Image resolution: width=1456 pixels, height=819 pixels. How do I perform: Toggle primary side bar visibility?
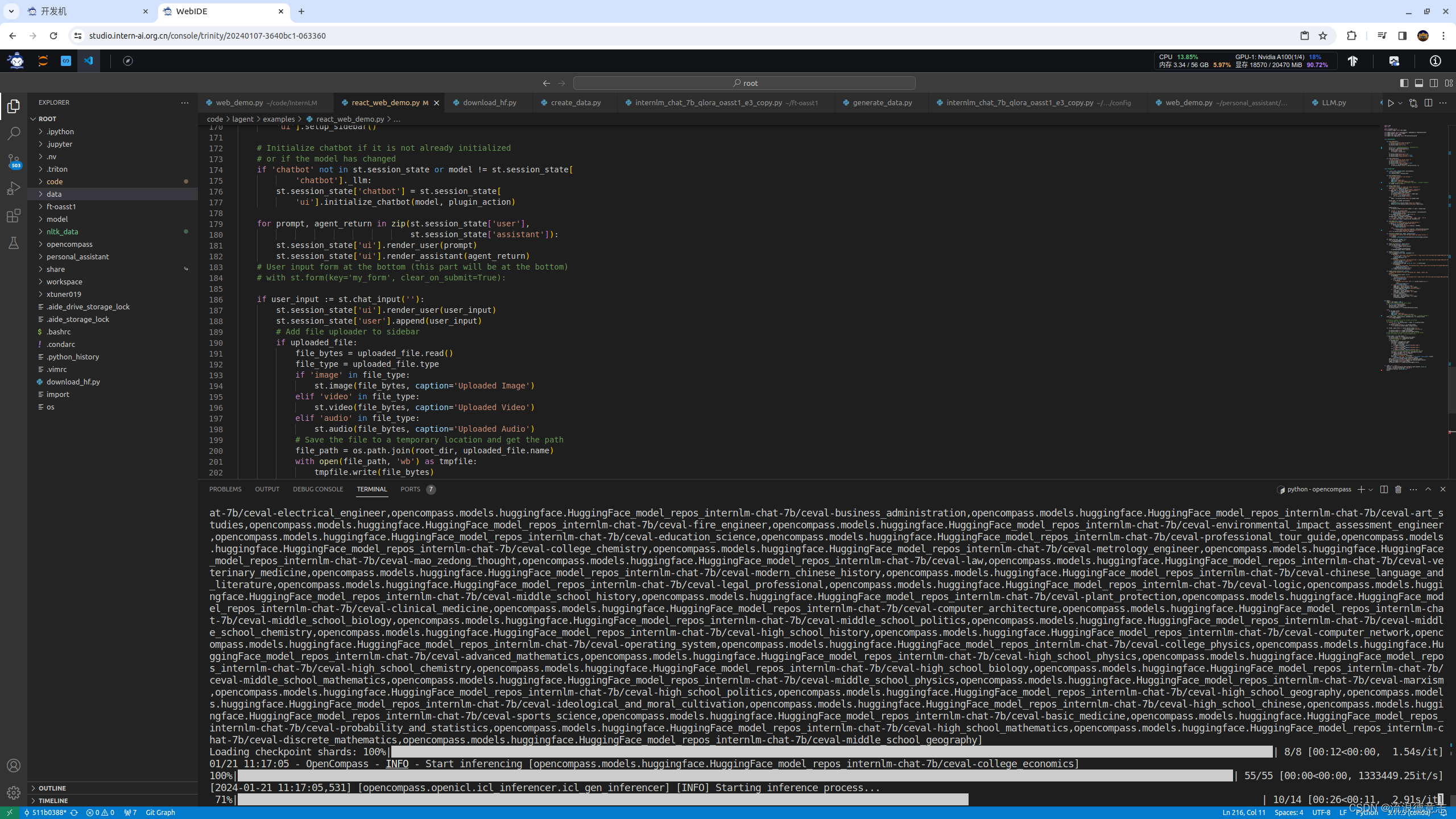point(1404,83)
